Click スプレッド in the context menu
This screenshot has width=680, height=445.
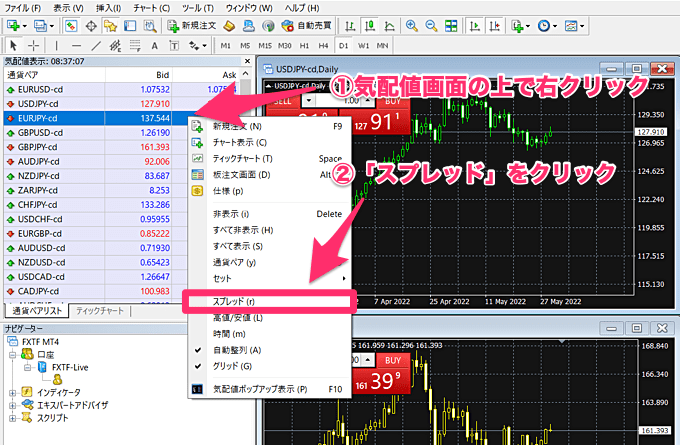pyautogui.click(x=235, y=300)
